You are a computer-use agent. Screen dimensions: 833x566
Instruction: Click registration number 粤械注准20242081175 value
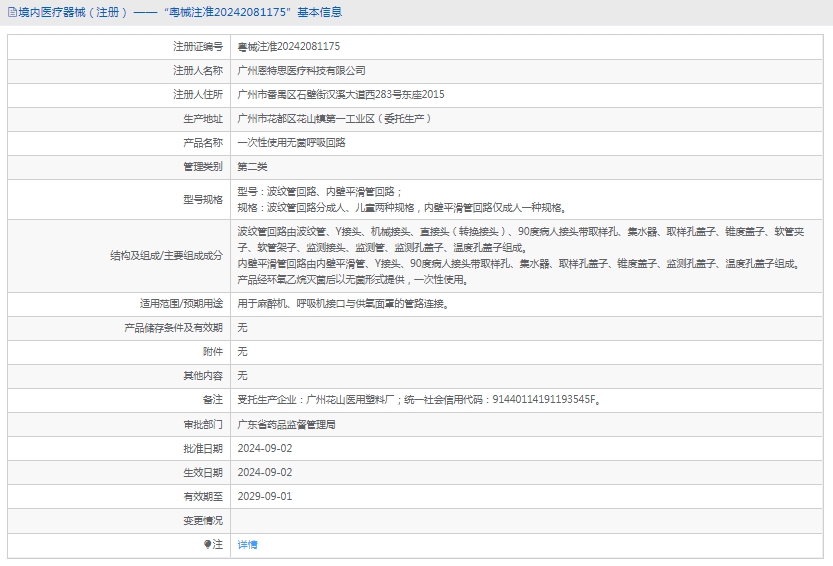288,46
